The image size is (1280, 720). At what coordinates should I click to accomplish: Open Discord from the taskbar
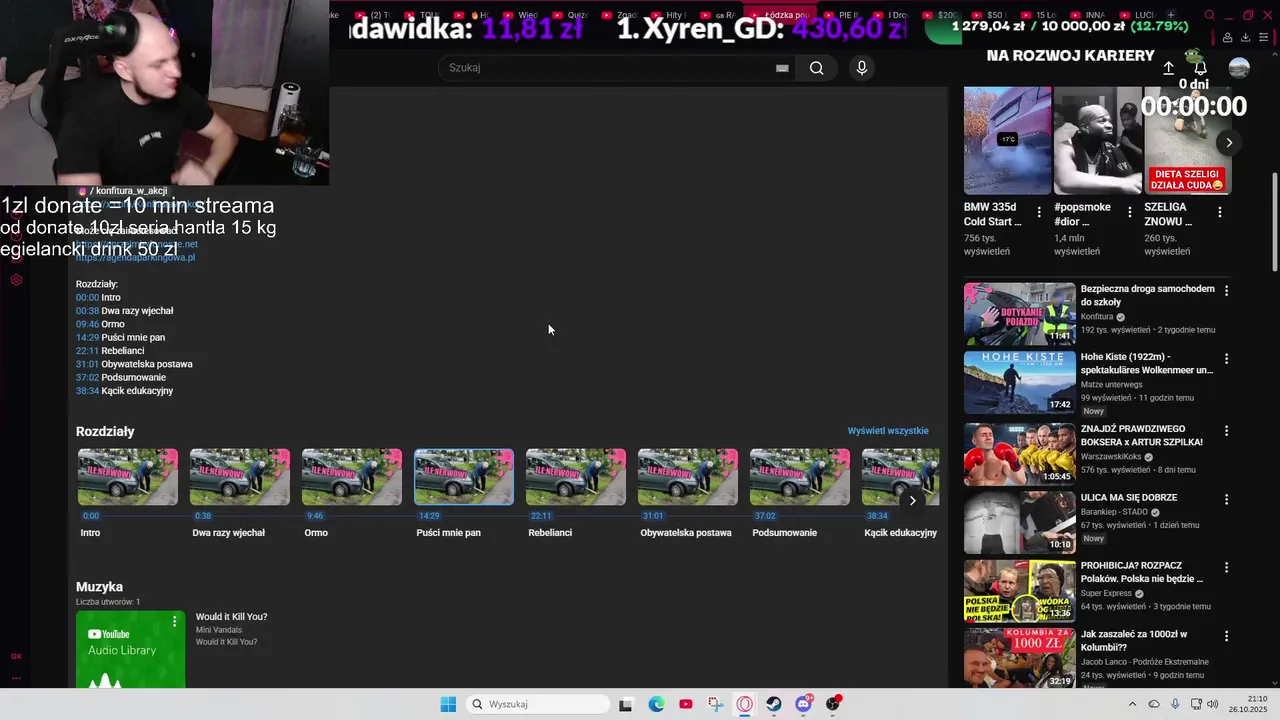tap(804, 704)
